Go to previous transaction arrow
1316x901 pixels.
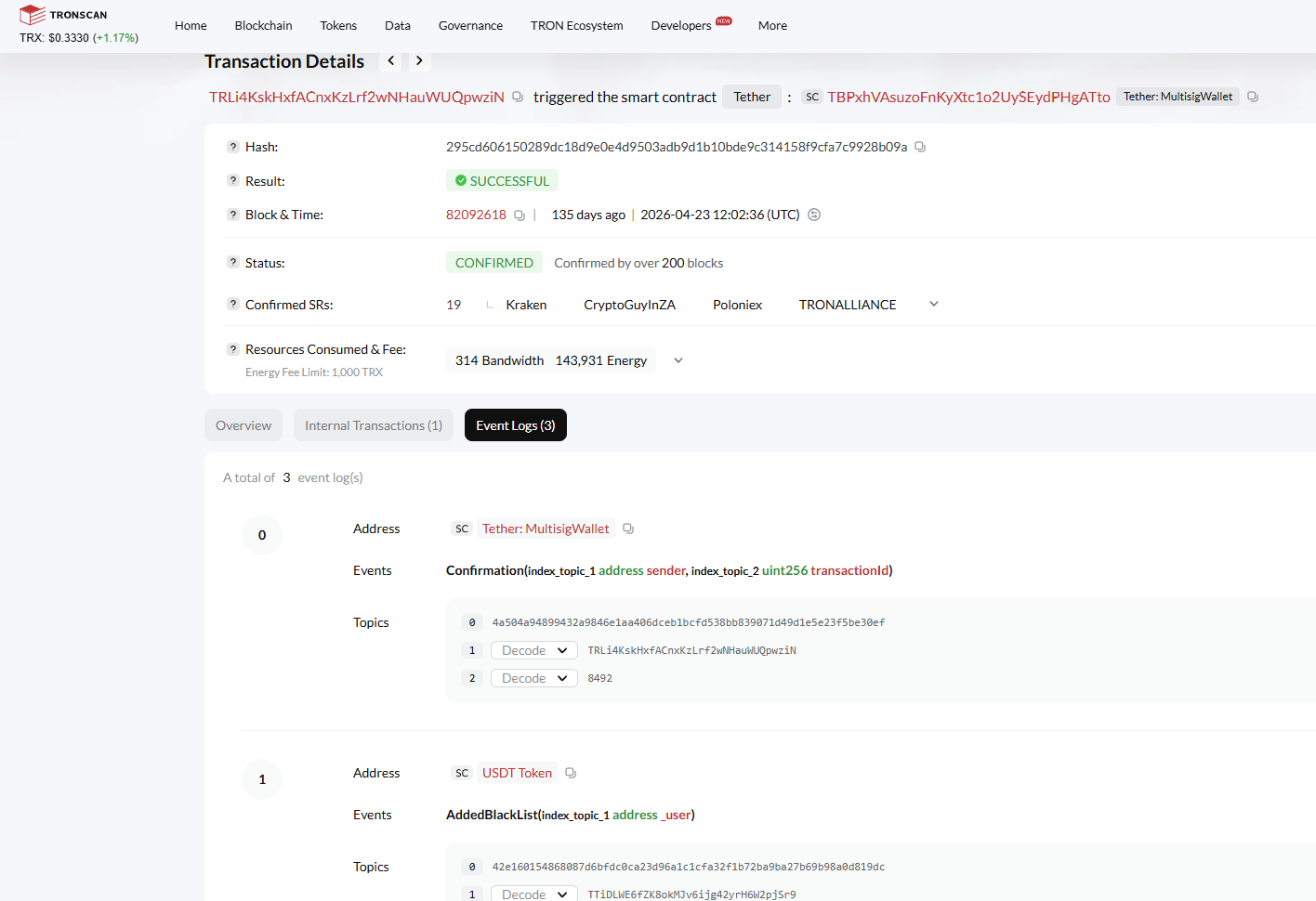391,60
